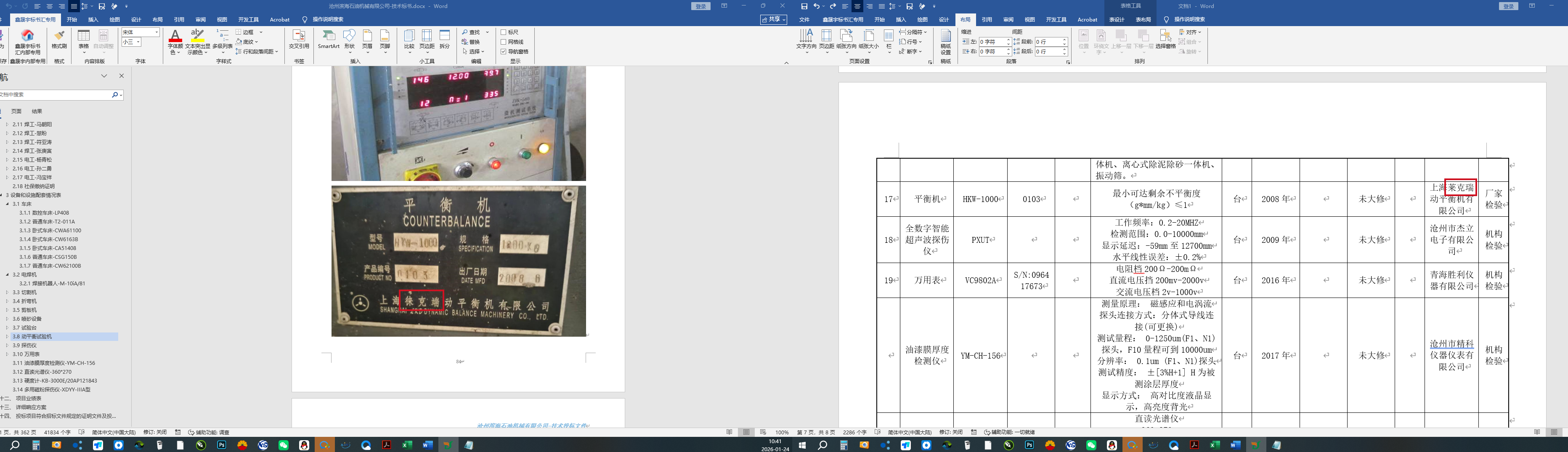
Task: Collapse the 3.2 电焊机 heading in navigation
Action: tap(7, 275)
